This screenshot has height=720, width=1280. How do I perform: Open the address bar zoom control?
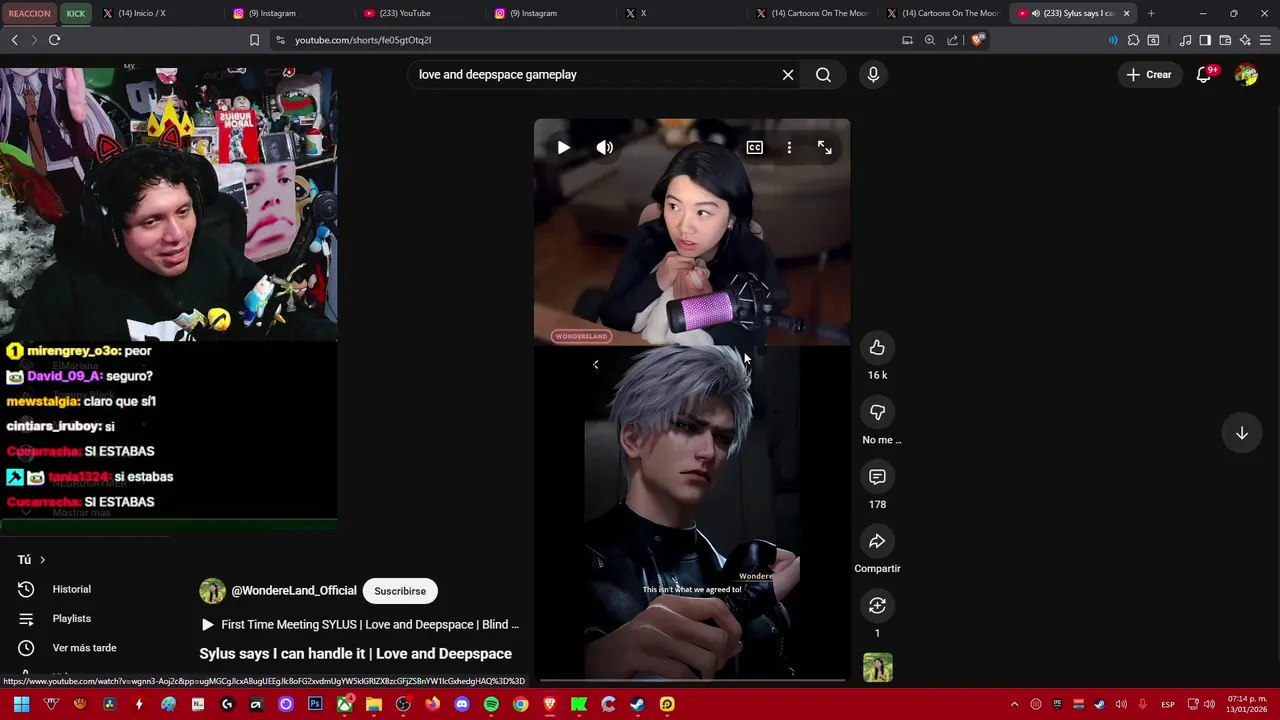pos(929,40)
